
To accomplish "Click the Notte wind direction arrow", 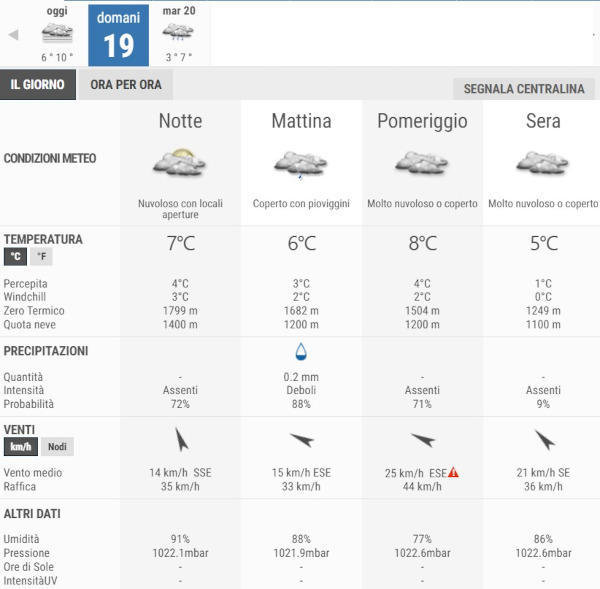I will point(180,439).
